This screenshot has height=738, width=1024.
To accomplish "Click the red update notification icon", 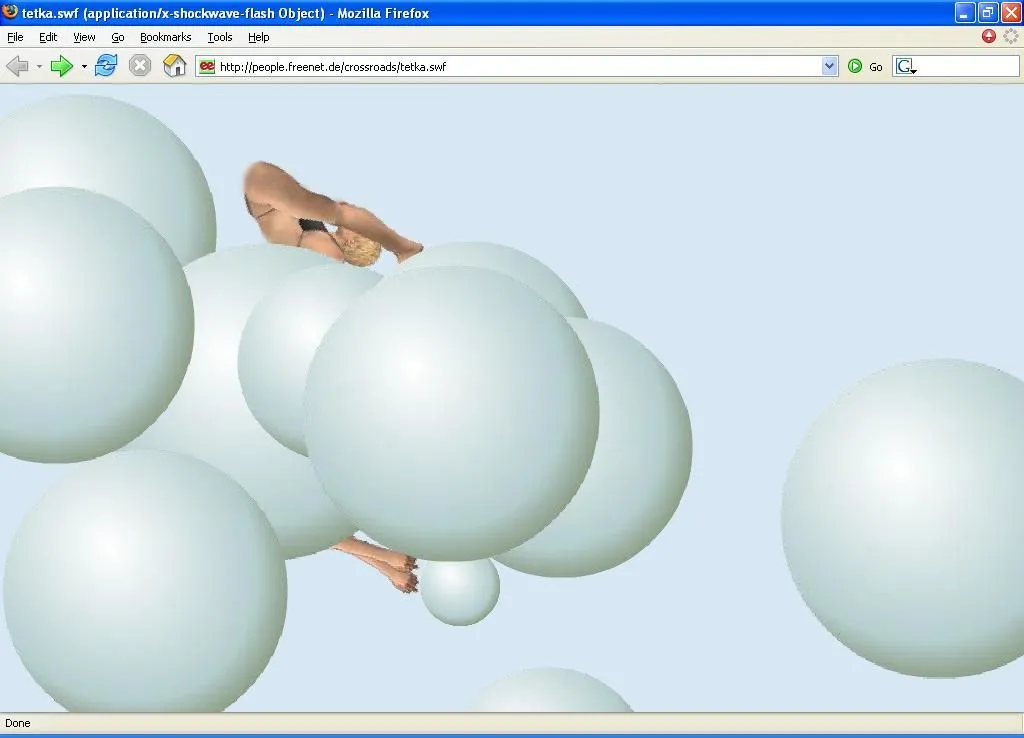I will pyautogui.click(x=987, y=36).
